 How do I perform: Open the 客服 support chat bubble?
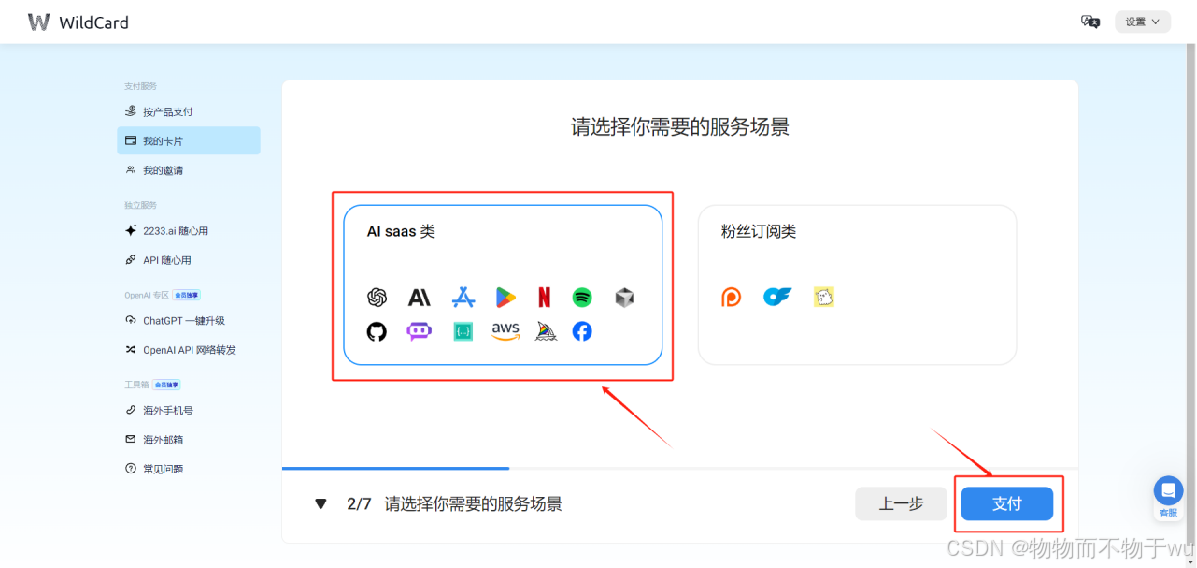point(1168,496)
